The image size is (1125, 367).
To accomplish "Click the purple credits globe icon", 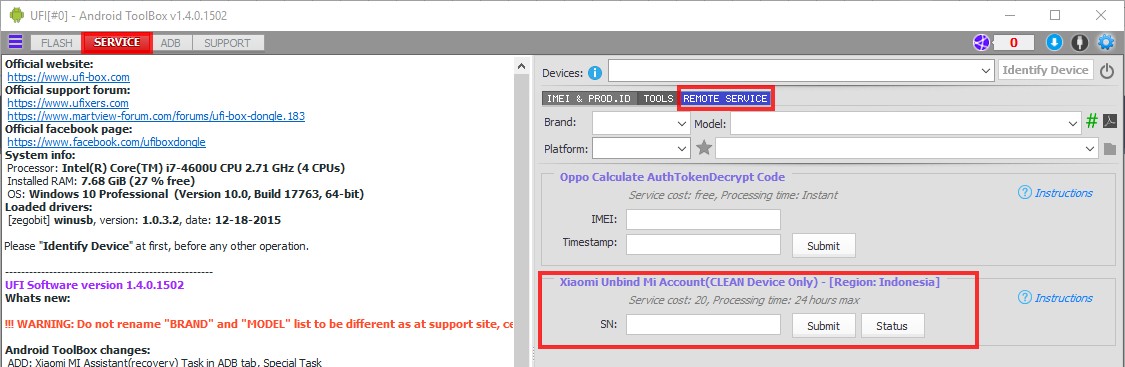I will [981, 42].
